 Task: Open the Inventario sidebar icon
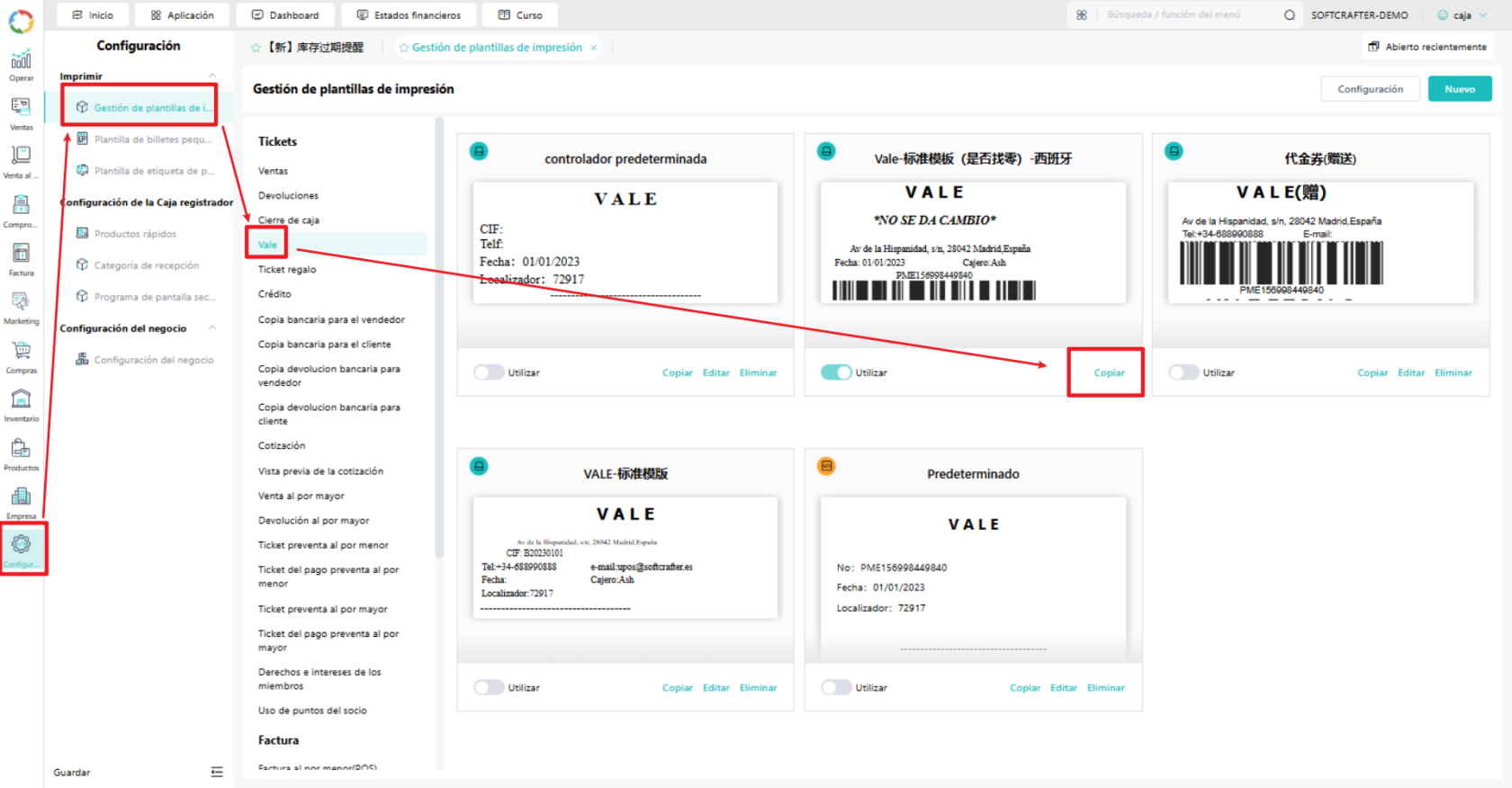click(21, 405)
